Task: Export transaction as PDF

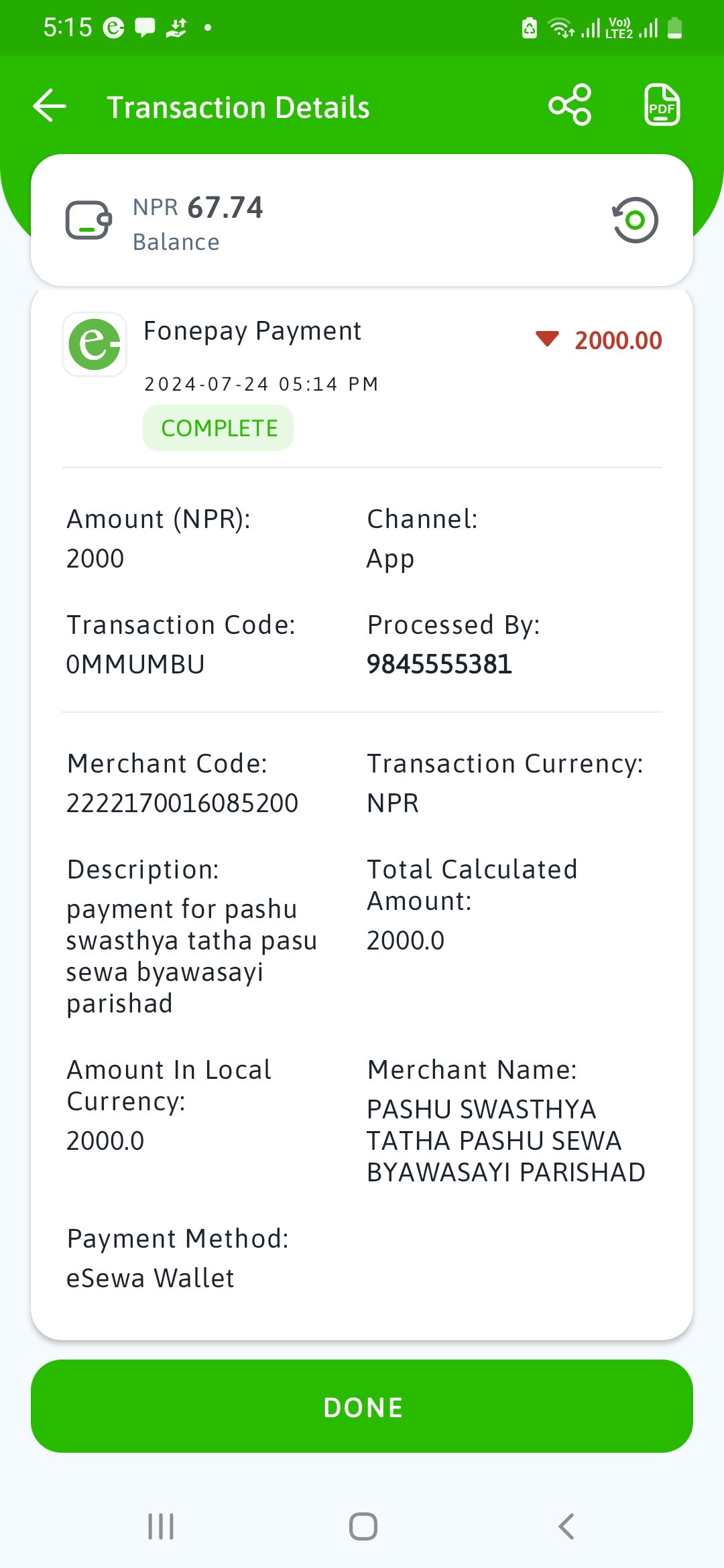Action: coord(662,105)
